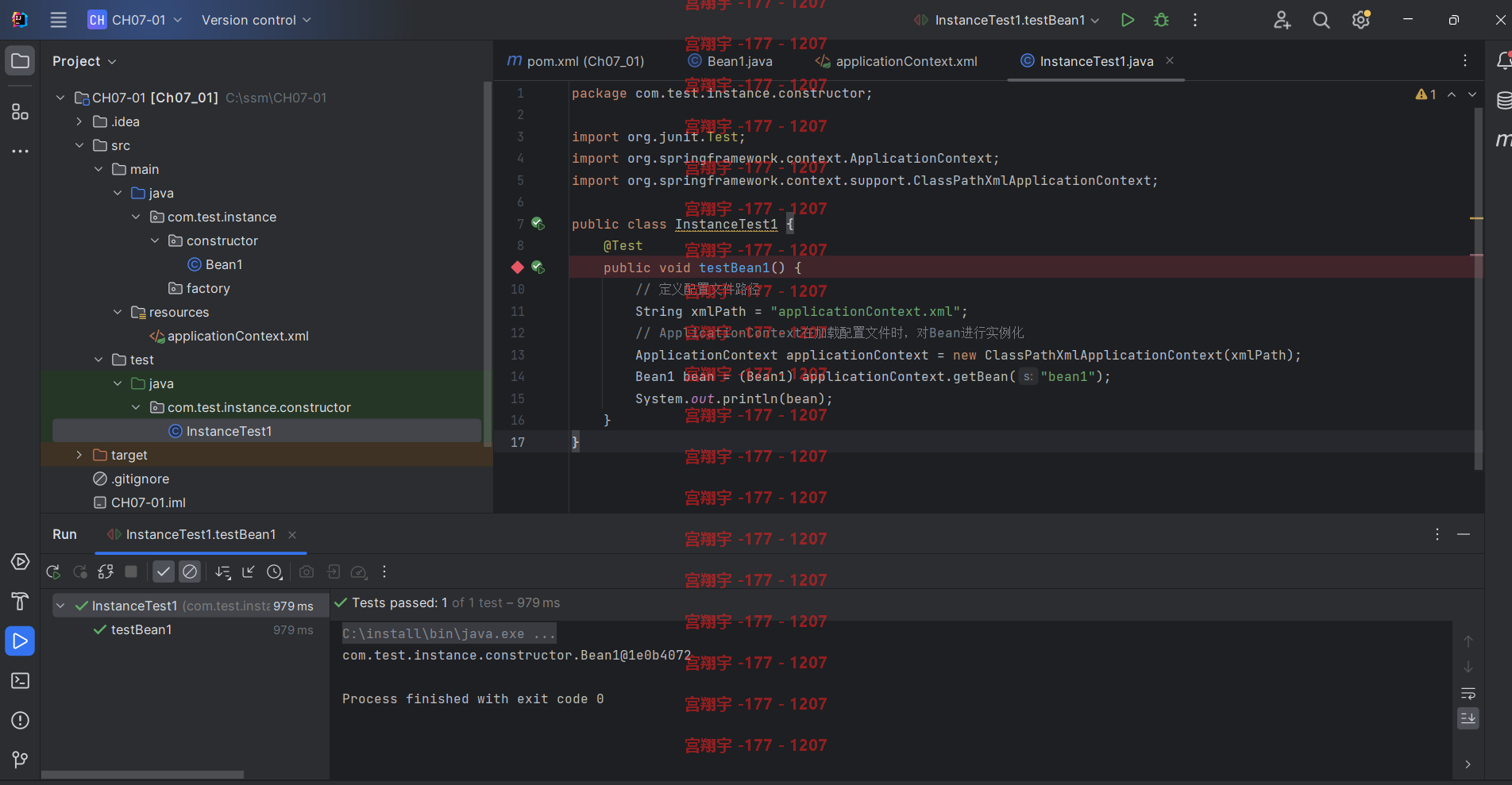Start debugging with the bug icon
Screen dimensions: 1512x785
point(1161,20)
